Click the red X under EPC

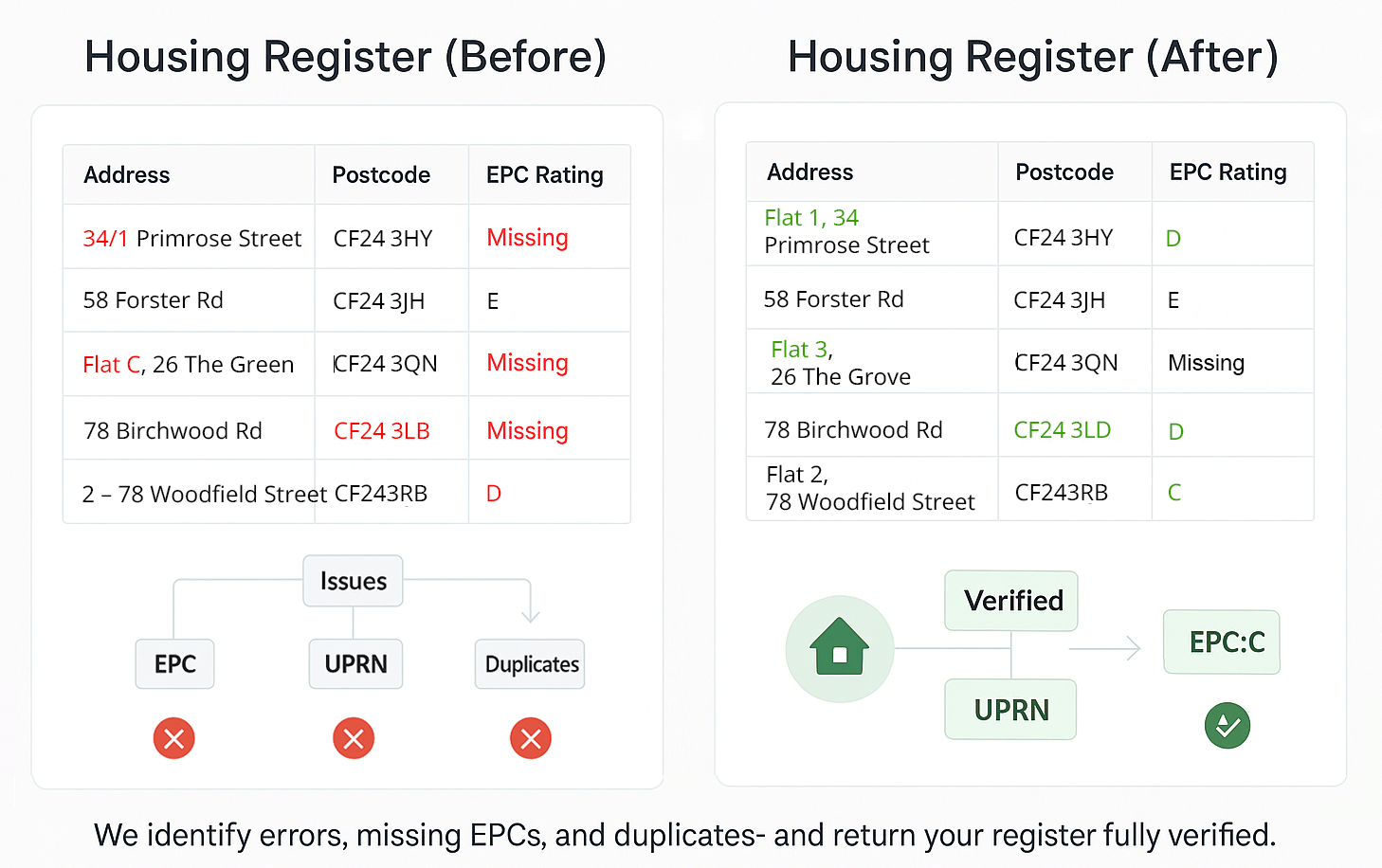tap(174, 738)
